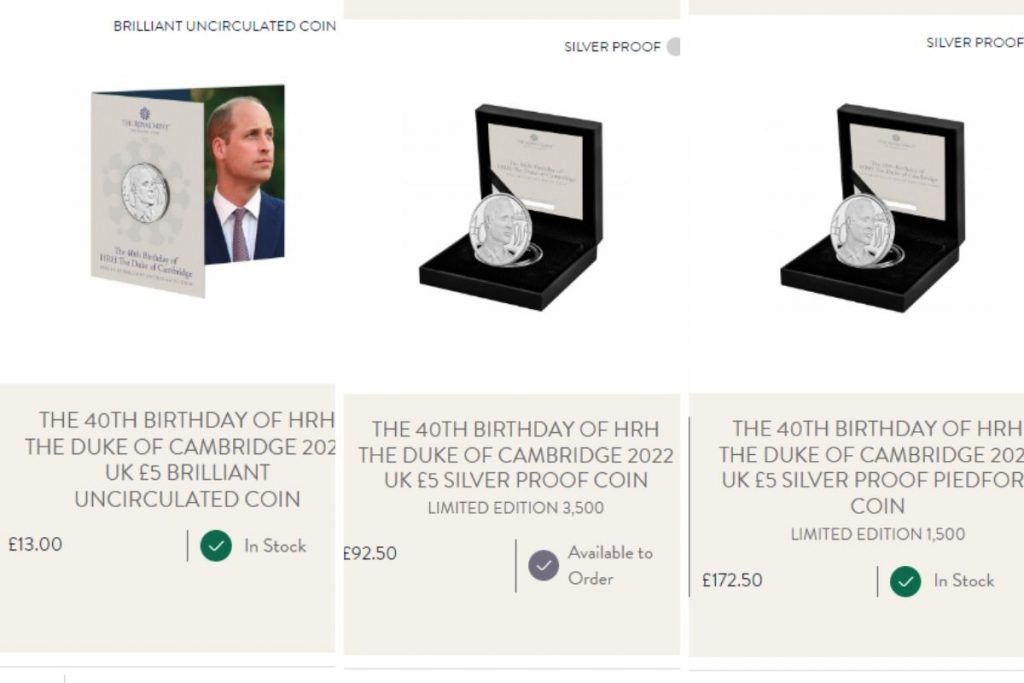This screenshot has width=1024, height=683.
Task: Click the In Stock check icon for the Piedfort coin
Action: [907, 582]
